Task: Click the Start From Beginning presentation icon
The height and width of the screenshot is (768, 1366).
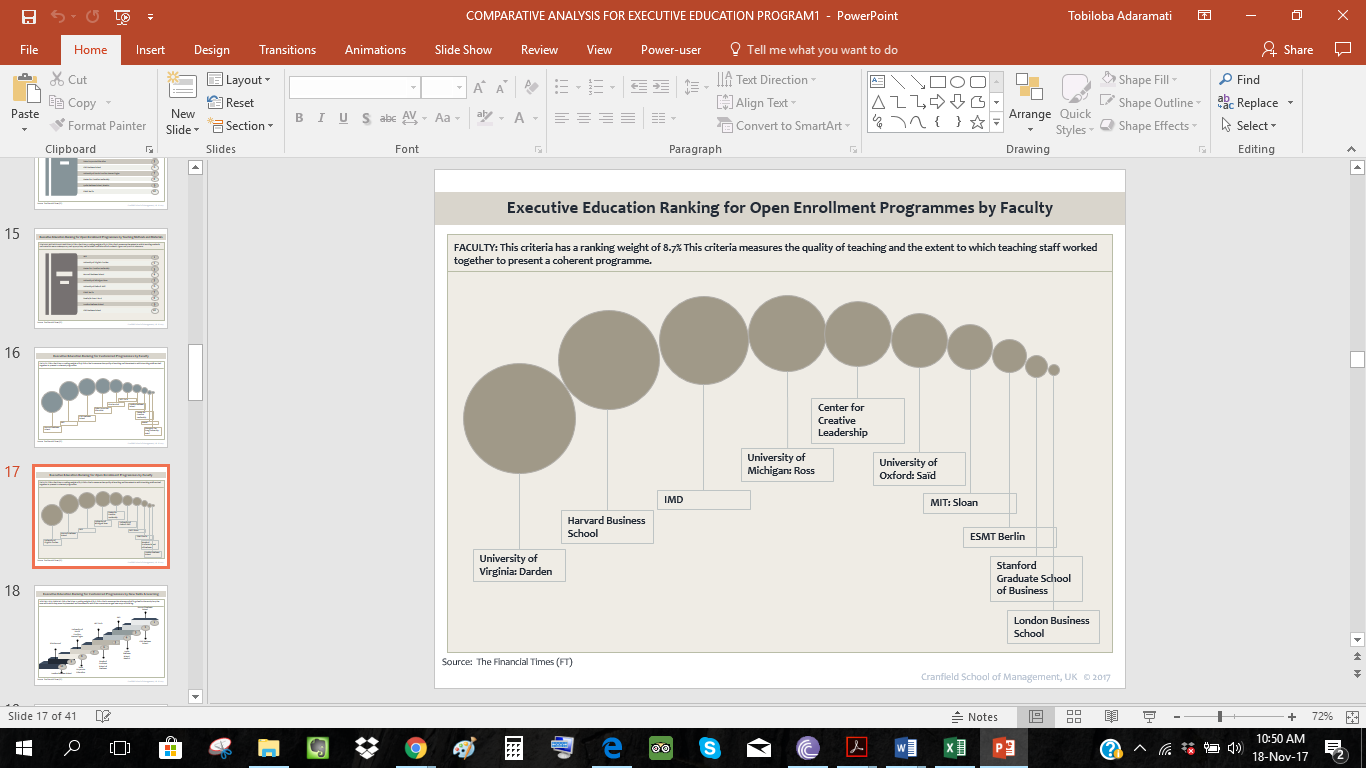Action: tap(122, 16)
